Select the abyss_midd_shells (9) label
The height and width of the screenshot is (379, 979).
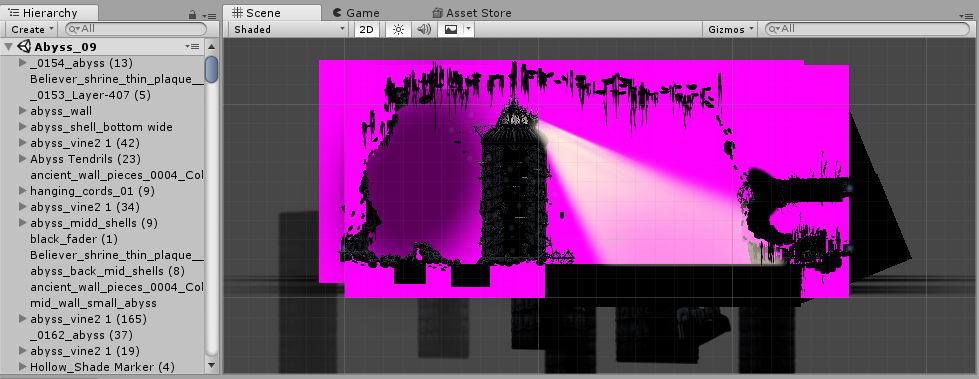[x=94, y=223]
